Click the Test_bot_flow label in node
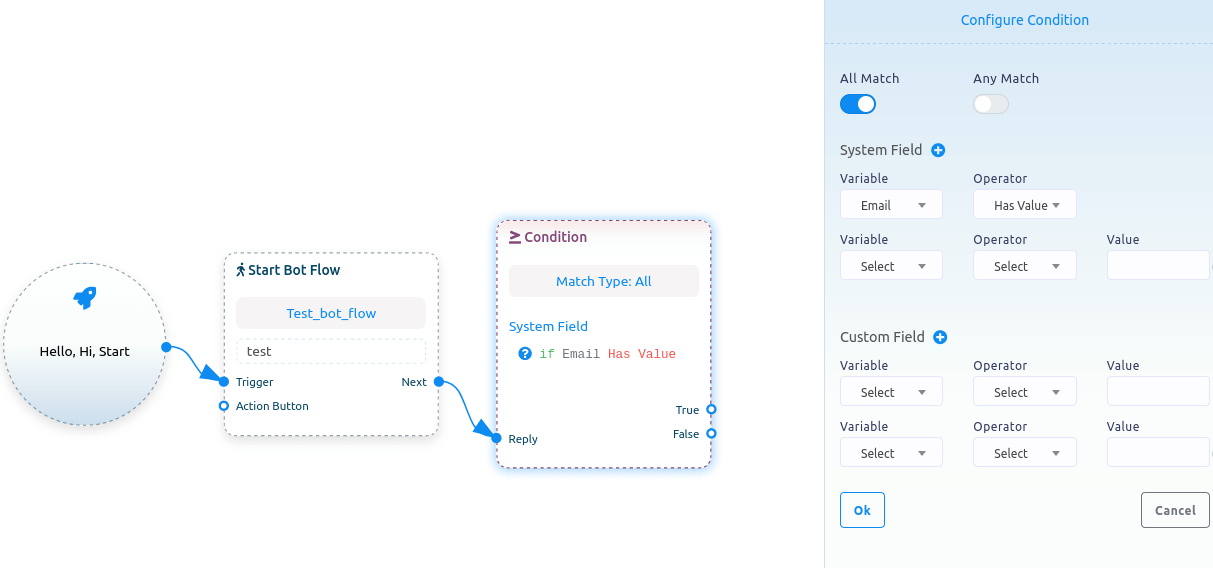This screenshot has height=568, width=1213. [331, 313]
